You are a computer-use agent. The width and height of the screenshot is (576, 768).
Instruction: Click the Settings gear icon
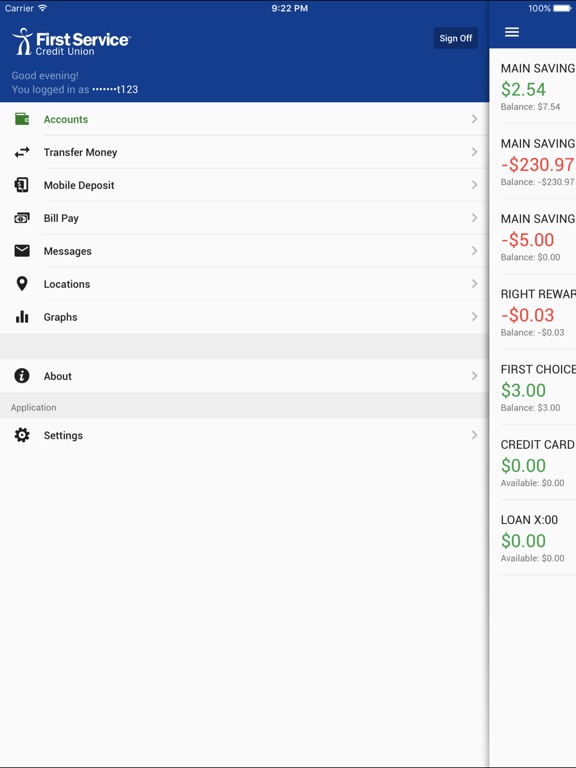coord(22,435)
